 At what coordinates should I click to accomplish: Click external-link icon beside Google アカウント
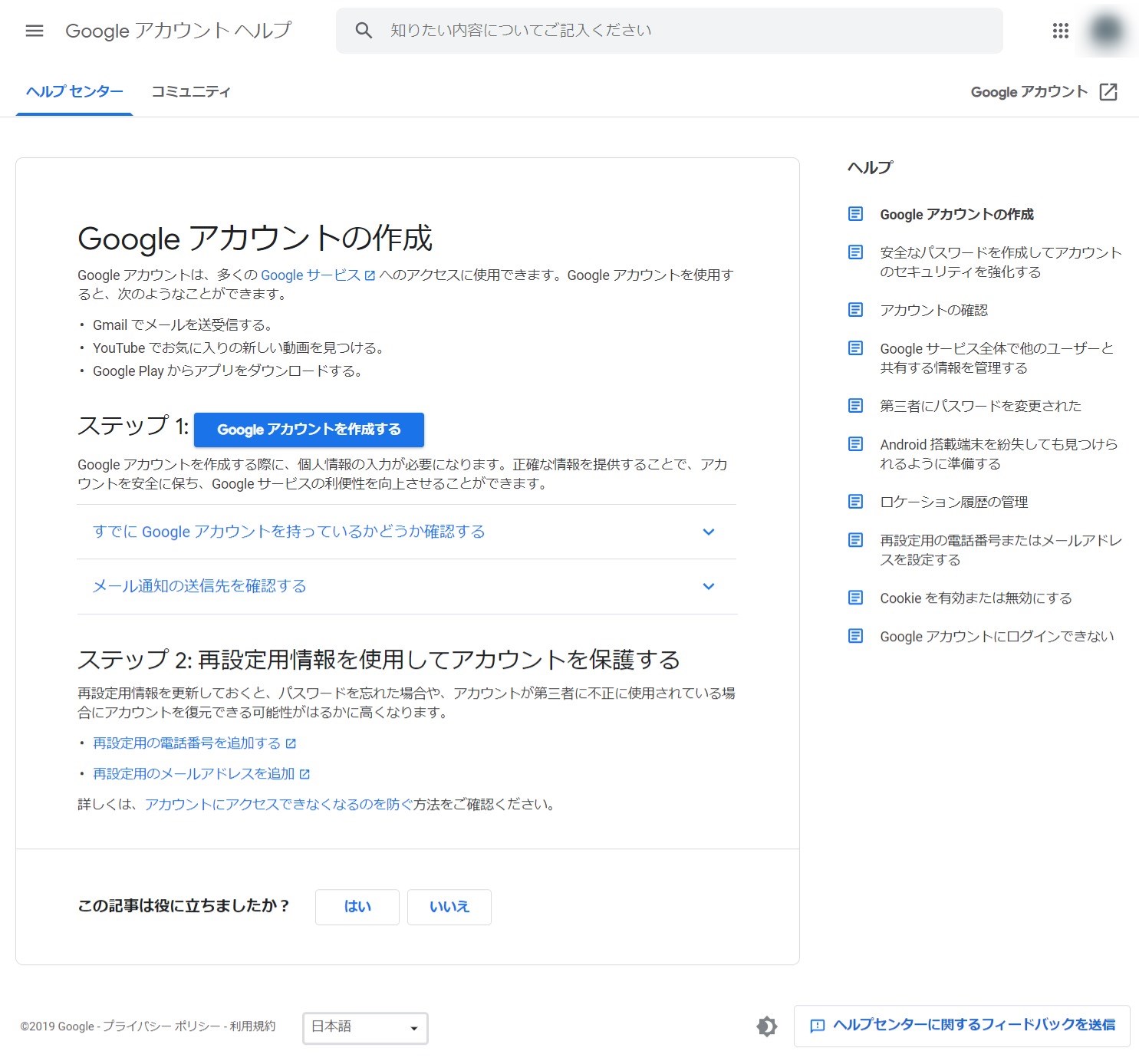(x=1108, y=92)
